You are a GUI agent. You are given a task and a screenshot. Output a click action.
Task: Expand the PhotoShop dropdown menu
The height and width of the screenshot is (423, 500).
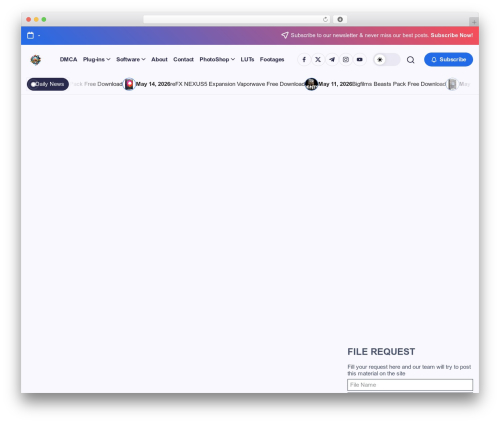217,59
